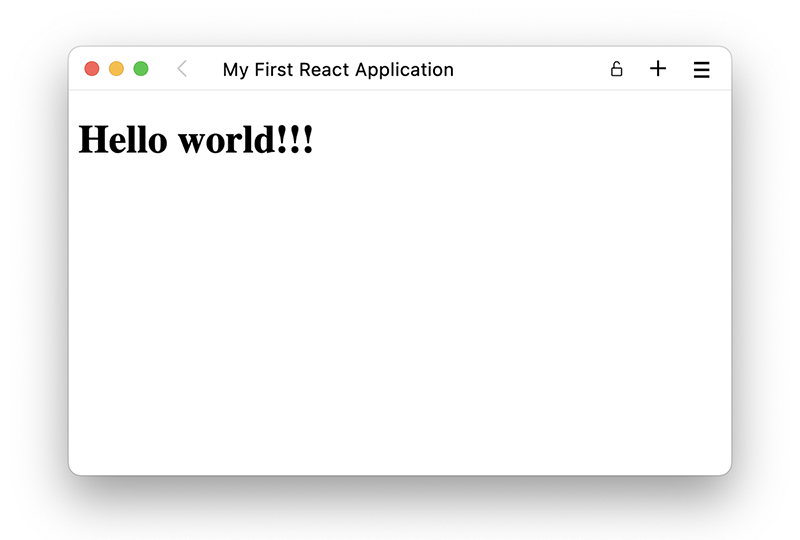Click the open padlock security icon
The height and width of the screenshot is (540, 800).
click(616, 69)
